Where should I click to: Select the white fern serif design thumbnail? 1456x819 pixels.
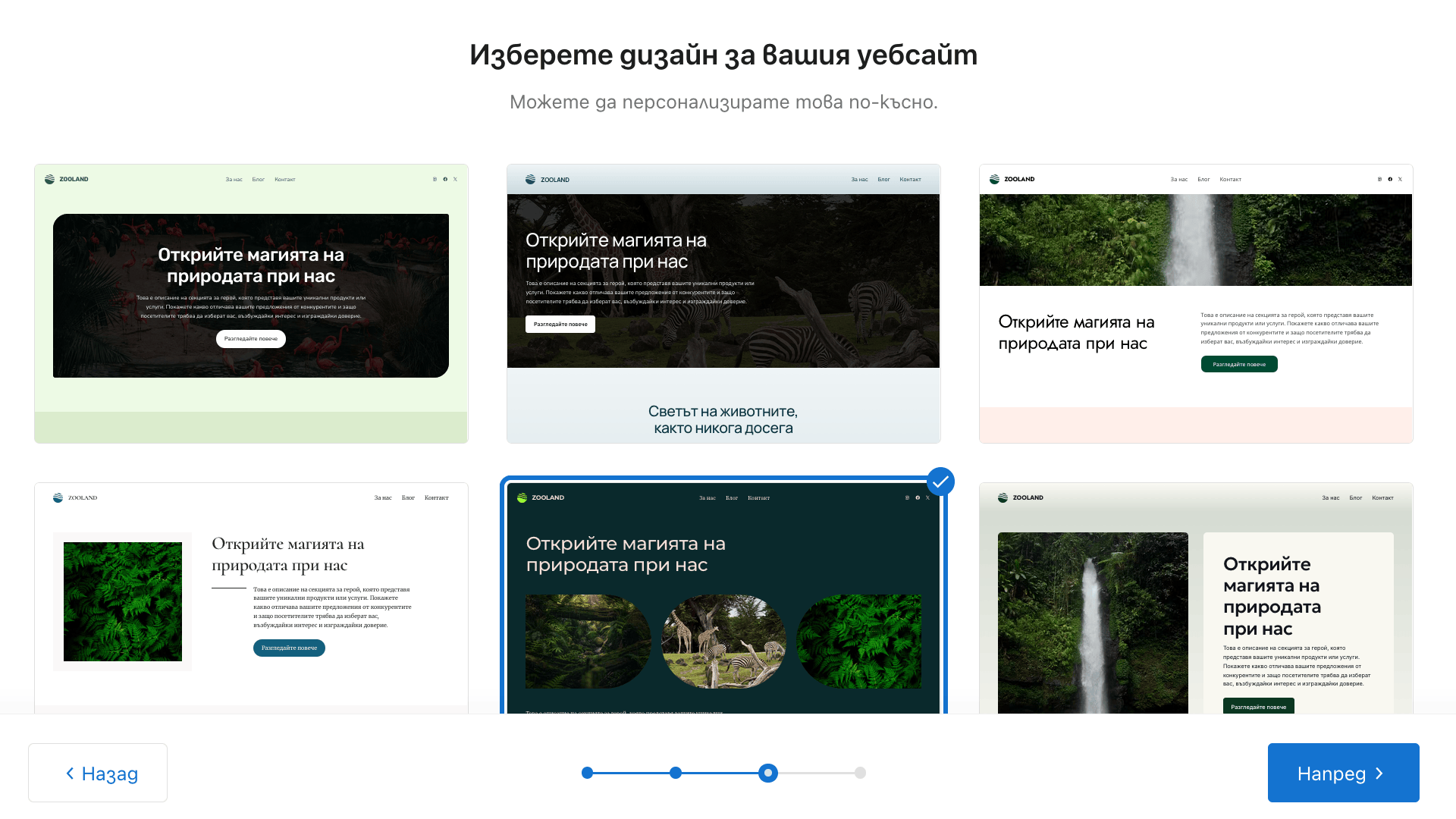tap(251, 599)
